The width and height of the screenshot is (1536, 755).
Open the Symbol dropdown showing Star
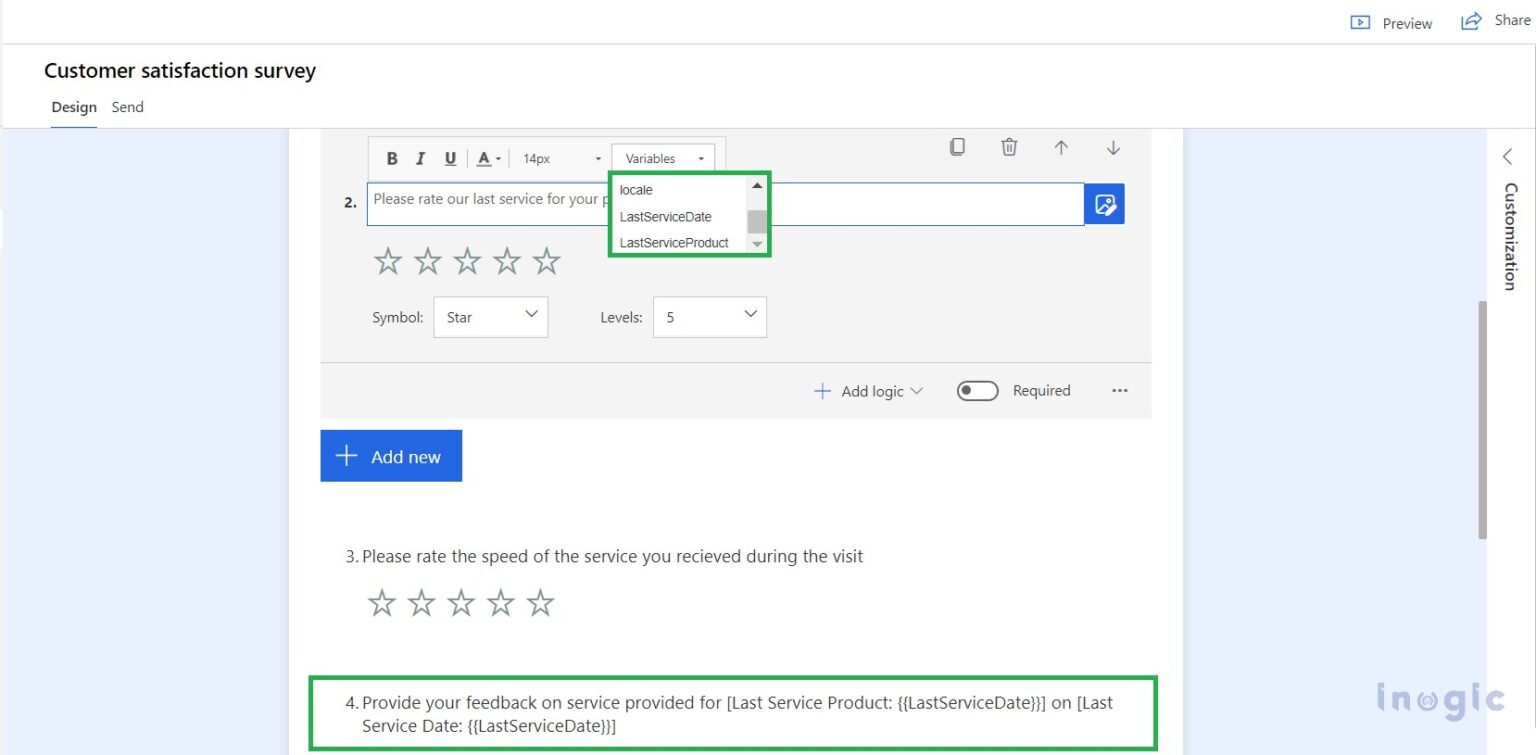(x=490, y=316)
